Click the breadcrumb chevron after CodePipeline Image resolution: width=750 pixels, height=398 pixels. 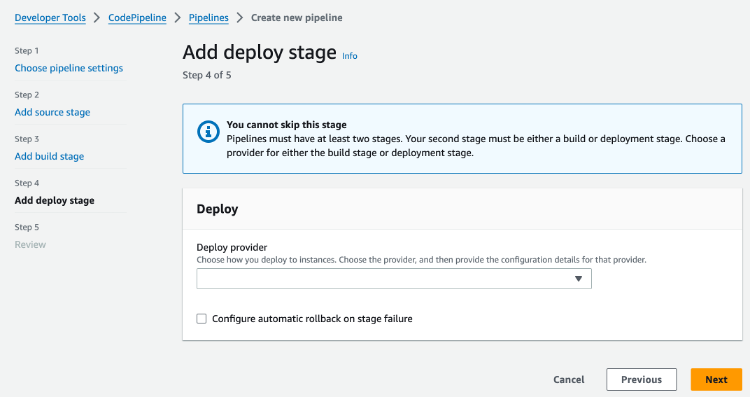click(177, 18)
